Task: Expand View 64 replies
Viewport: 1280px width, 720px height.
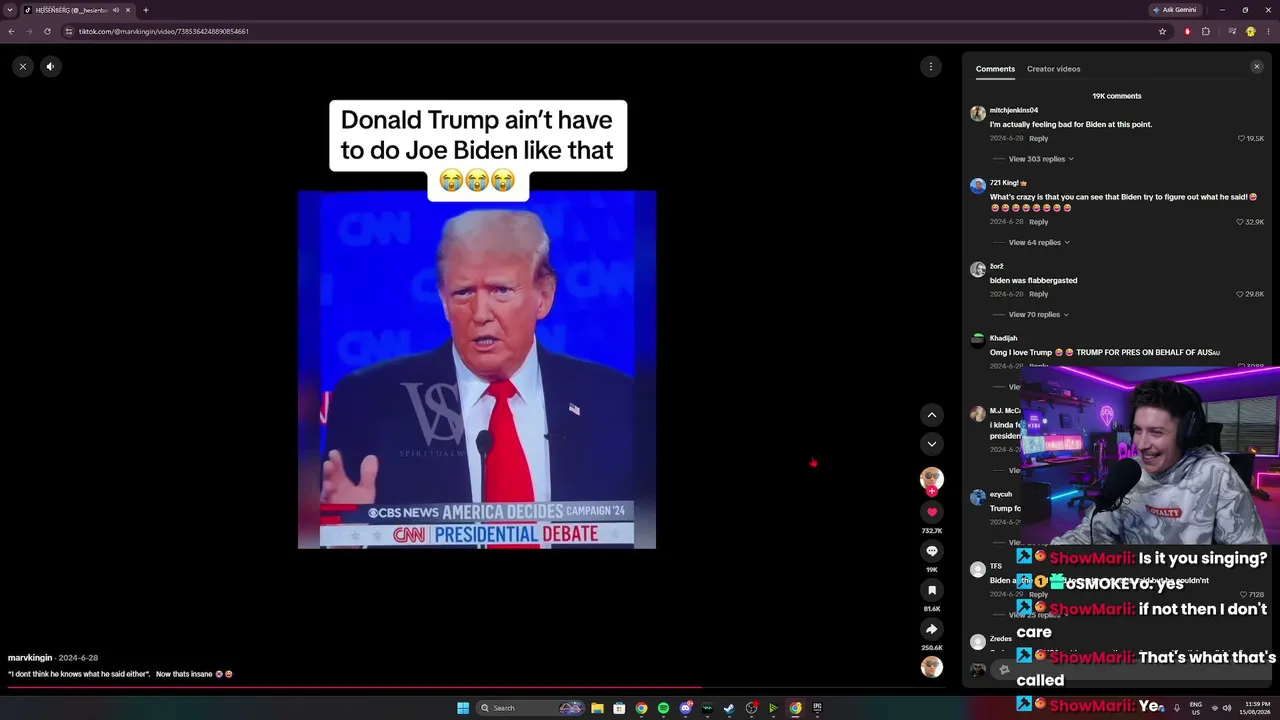Action: click(1039, 242)
